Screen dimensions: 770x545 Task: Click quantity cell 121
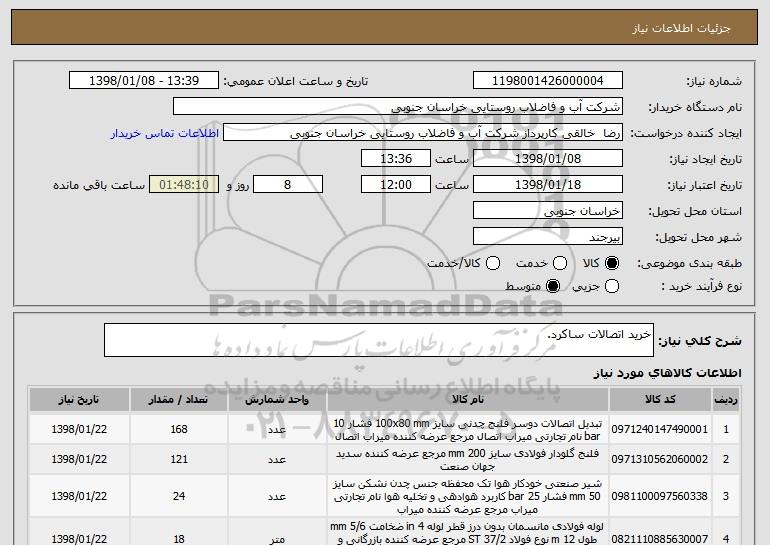[179, 460]
